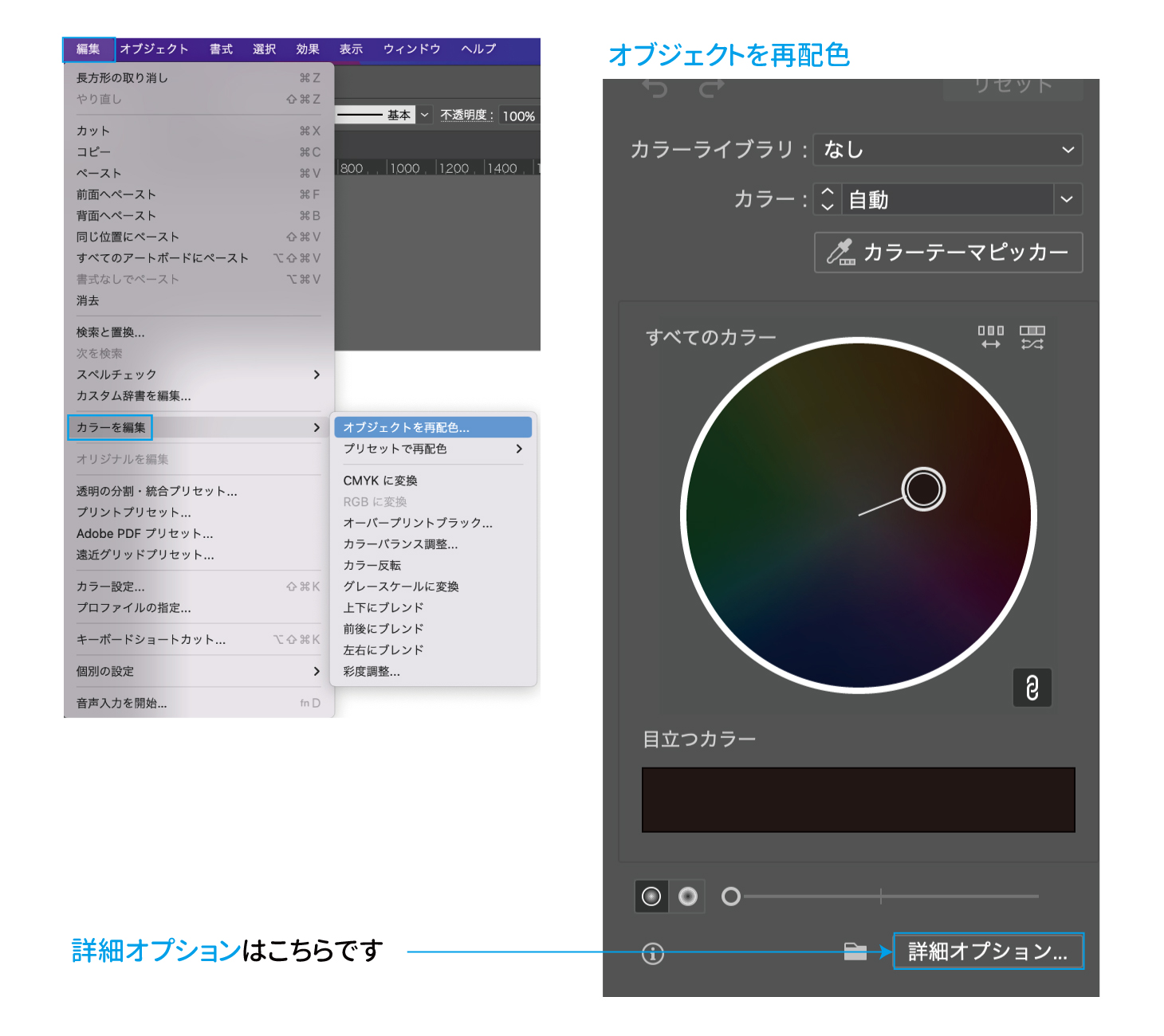This screenshot has width=1164, height=1036.
Task: Choose 消去 in the edit menu
Action: tap(199, 300)
